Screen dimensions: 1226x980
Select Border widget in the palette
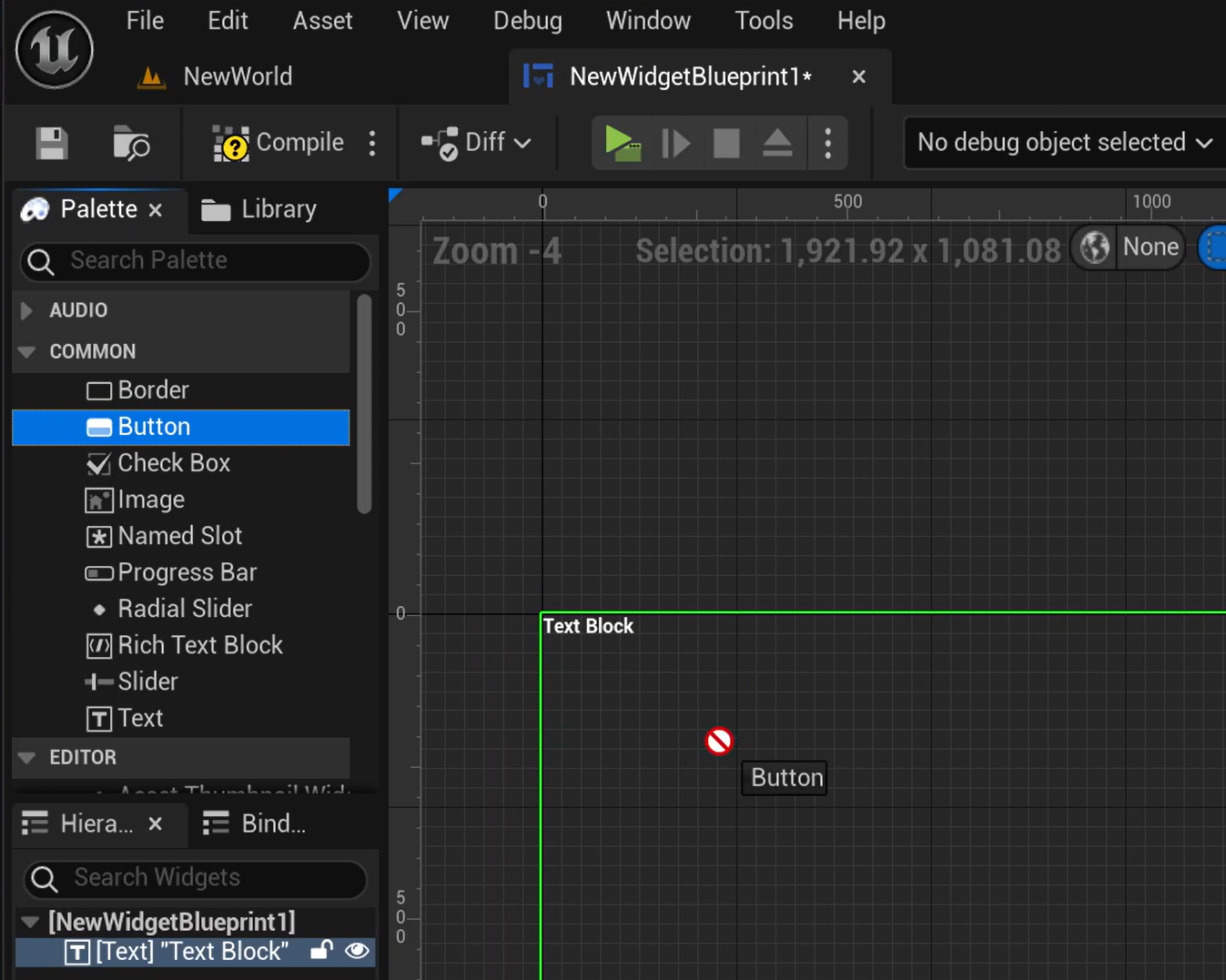click(x=180, y=390)
